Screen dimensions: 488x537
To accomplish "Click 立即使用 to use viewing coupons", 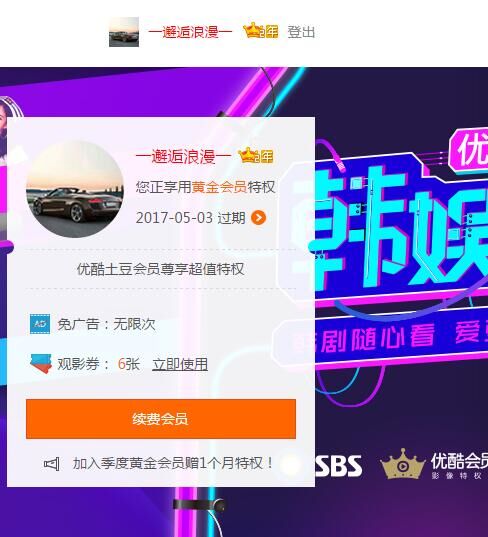I will [180, 364].
